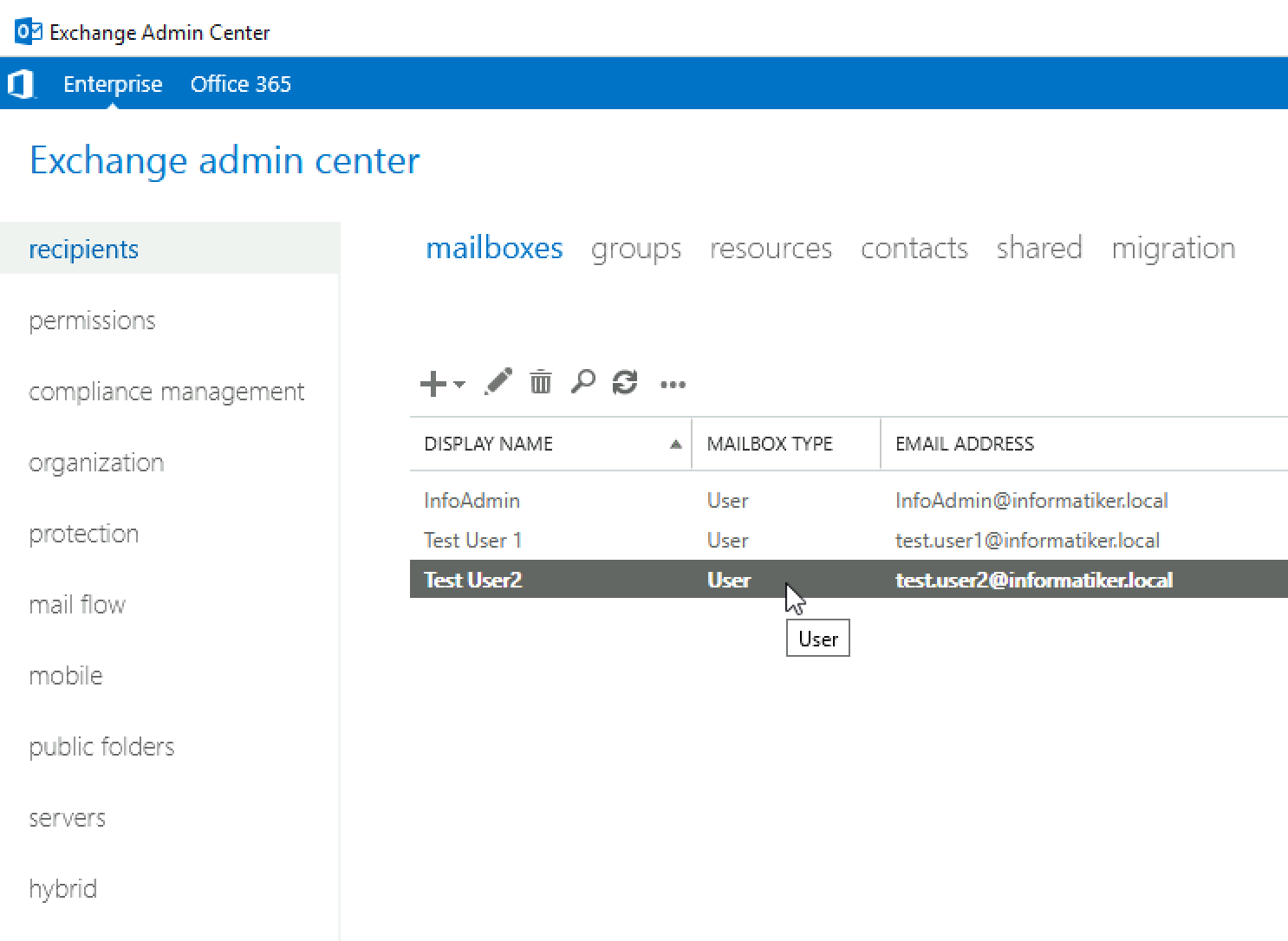Click the User type cell for InfoAdmin
1288x941 pixels.
click(727, 500)
